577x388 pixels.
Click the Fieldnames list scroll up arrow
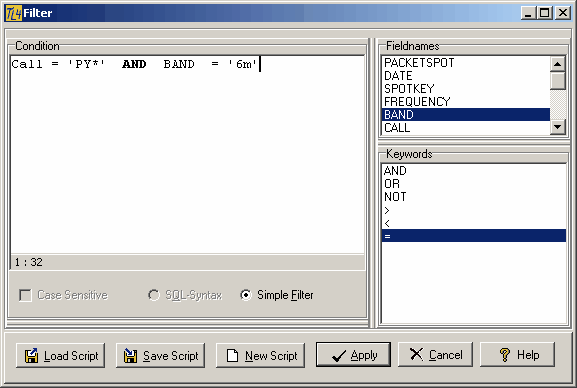tap(558, 64)
